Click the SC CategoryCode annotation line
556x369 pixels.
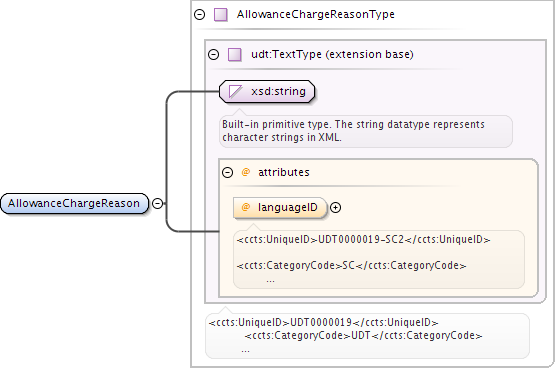pos(351,265)
